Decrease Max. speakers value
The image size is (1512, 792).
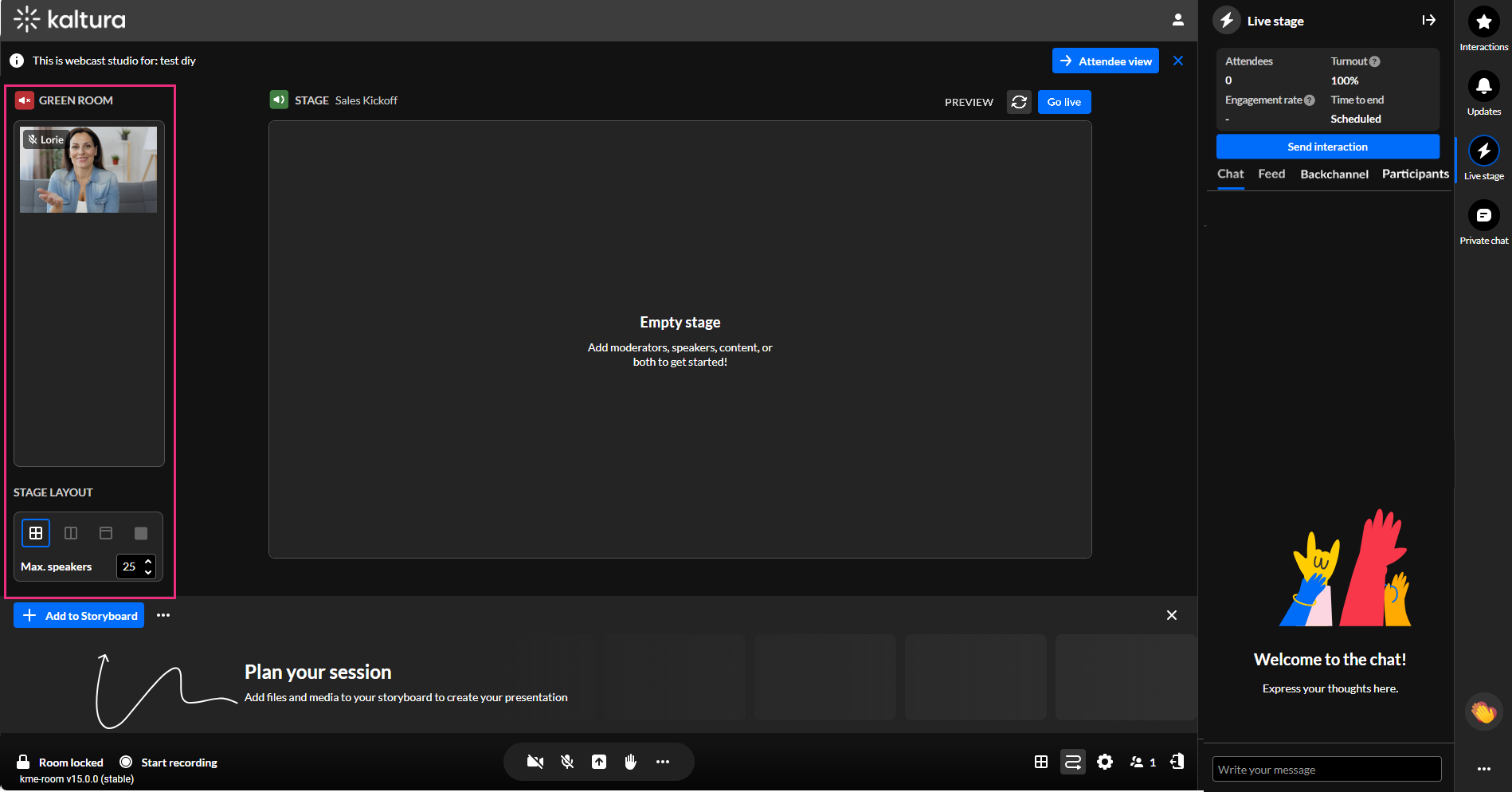(148, 572)
